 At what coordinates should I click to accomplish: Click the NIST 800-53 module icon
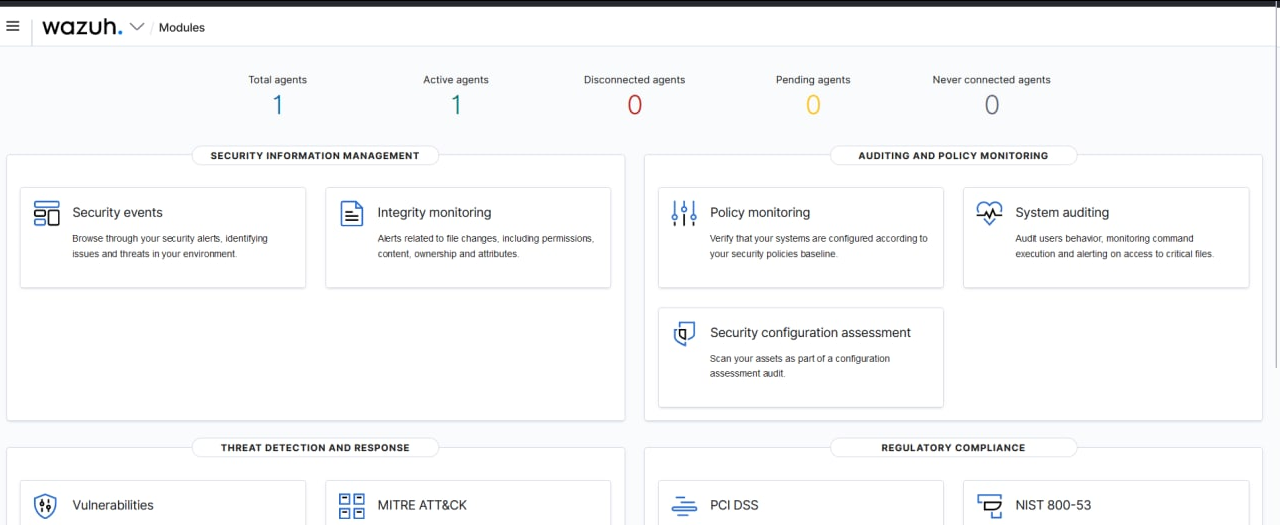989,505
